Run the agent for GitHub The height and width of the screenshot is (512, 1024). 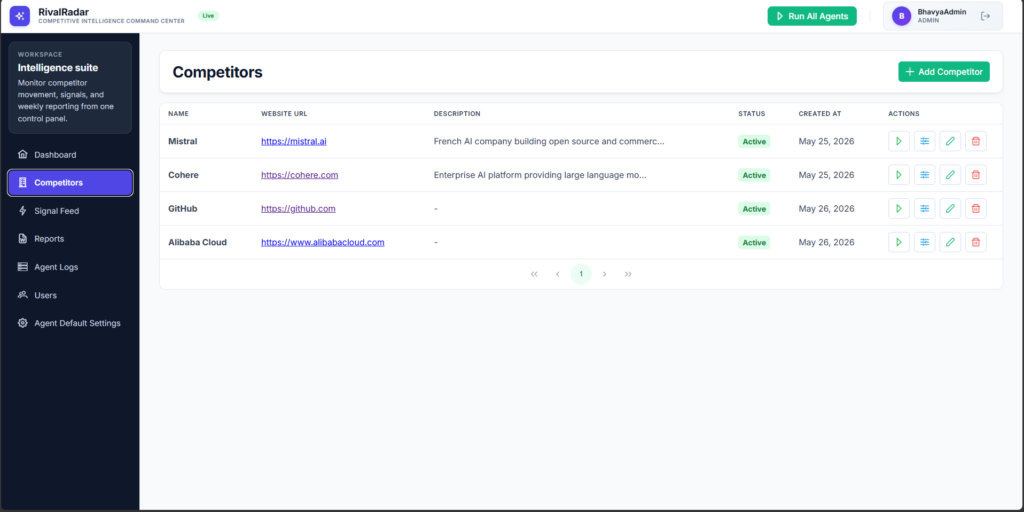[x=899, y=208]
